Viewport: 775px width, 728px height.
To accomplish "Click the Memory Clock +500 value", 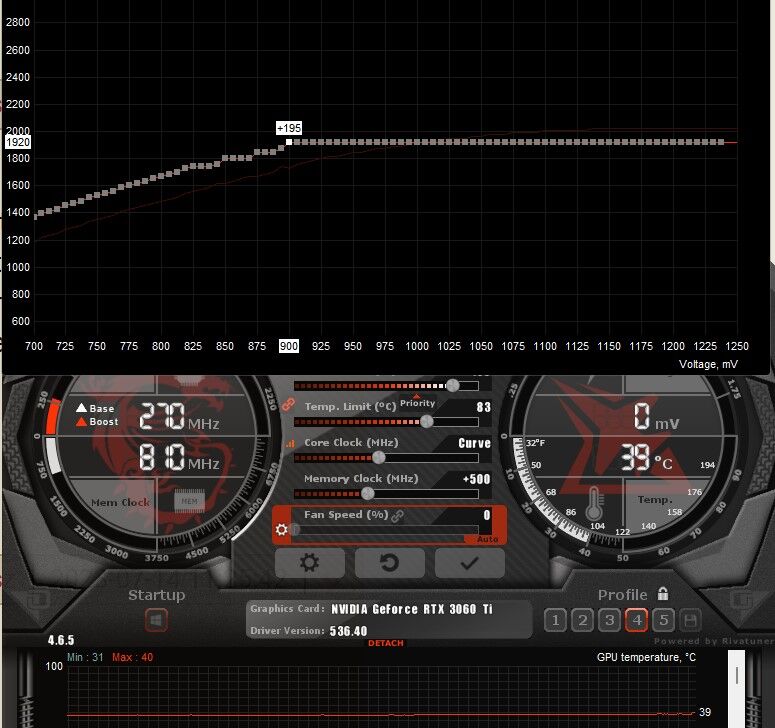I will pyautogui.click(x=476, y=479).
